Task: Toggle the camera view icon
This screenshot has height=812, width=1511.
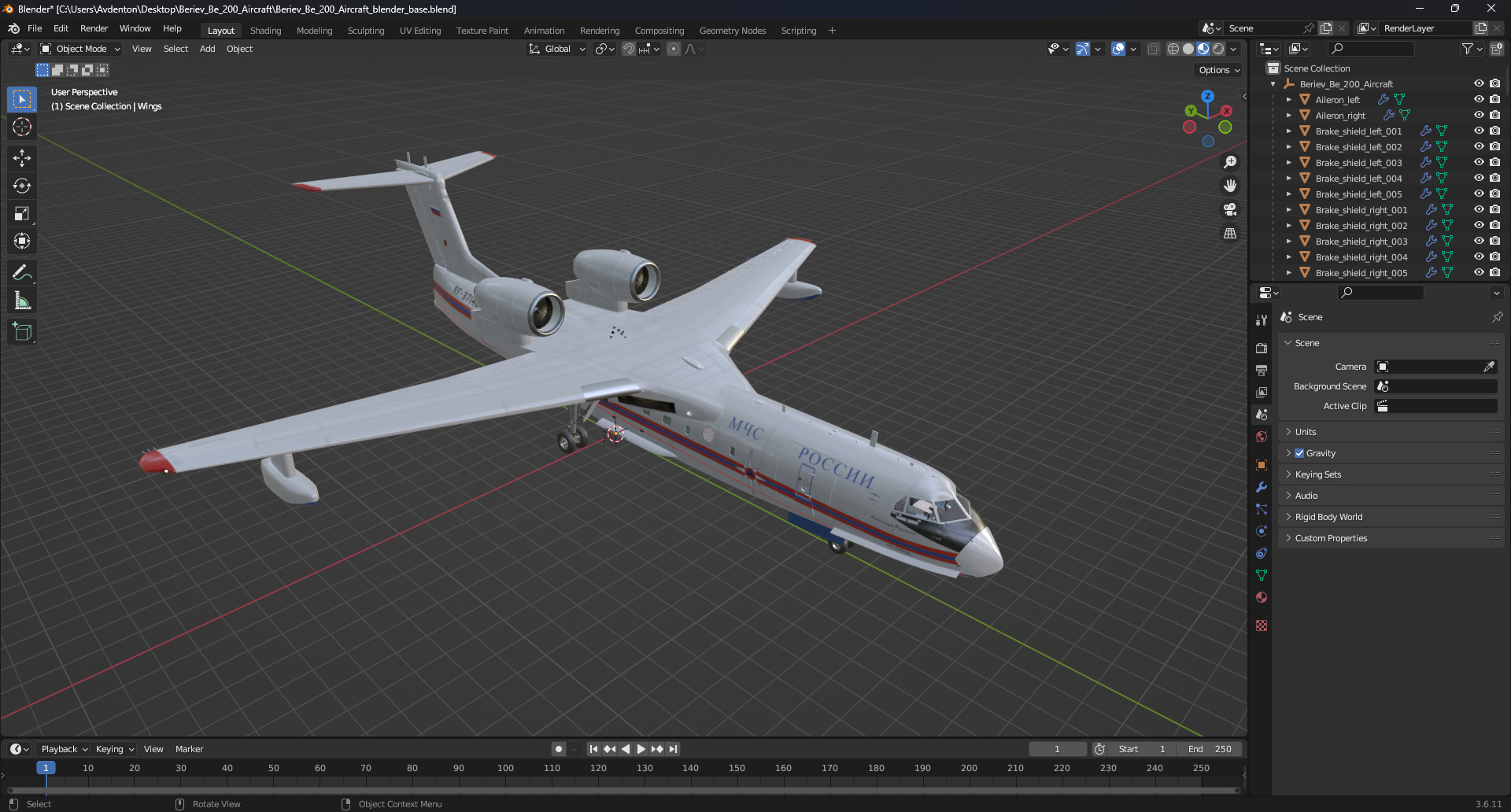Action: point(1230,209)
